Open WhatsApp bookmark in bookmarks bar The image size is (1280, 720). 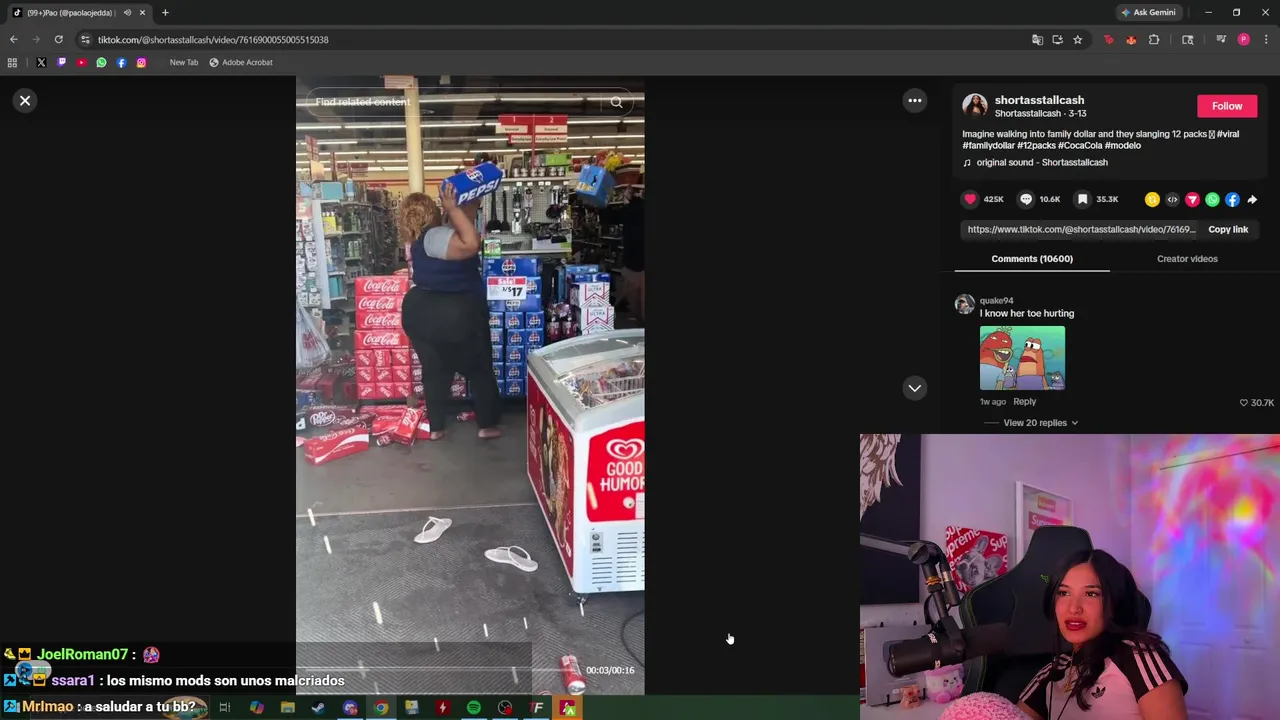point(101,62)
